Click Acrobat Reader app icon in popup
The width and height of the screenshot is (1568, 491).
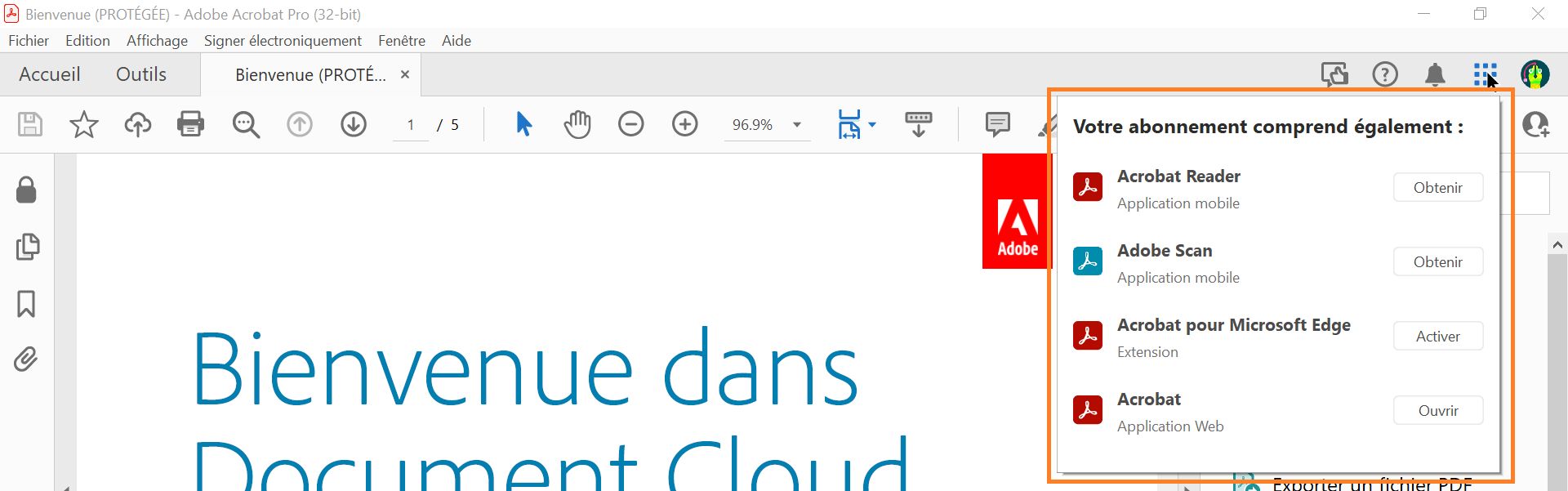pyautogui.click(x=1088, y=187)
